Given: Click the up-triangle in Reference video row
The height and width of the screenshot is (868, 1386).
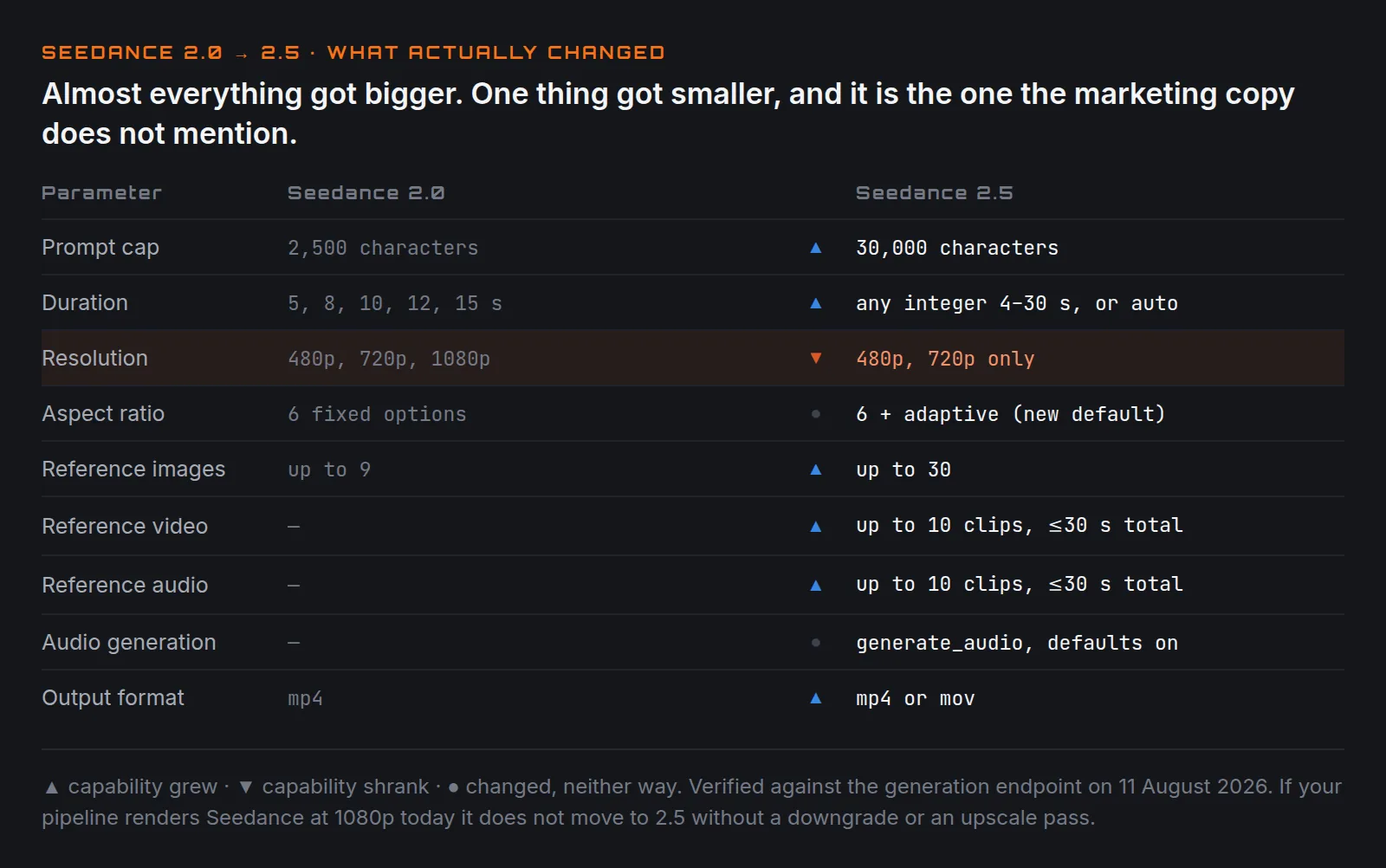Looking at the screenshot, I should point(815,527).
